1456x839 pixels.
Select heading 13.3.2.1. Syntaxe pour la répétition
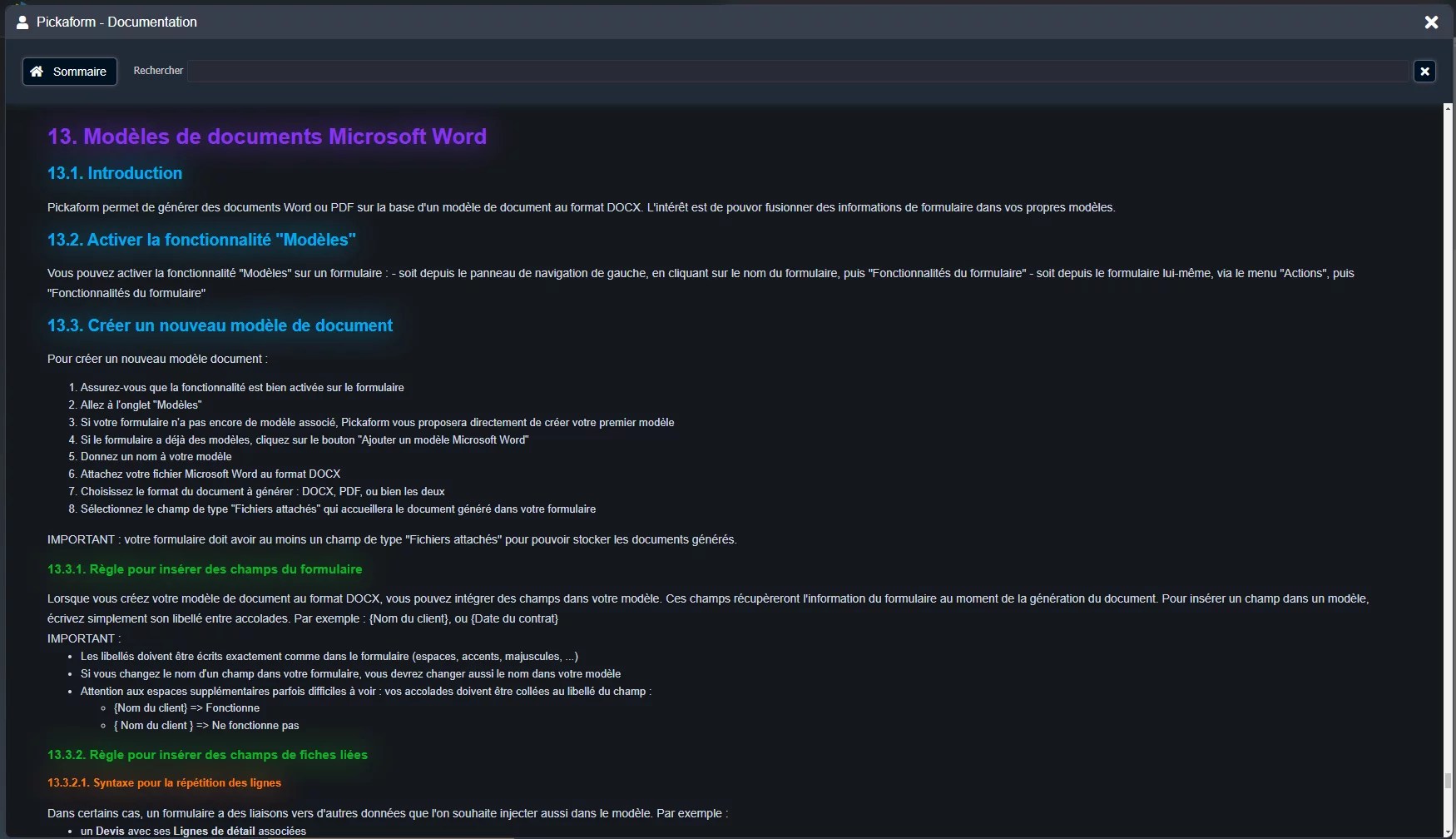[x=164, y=782]
